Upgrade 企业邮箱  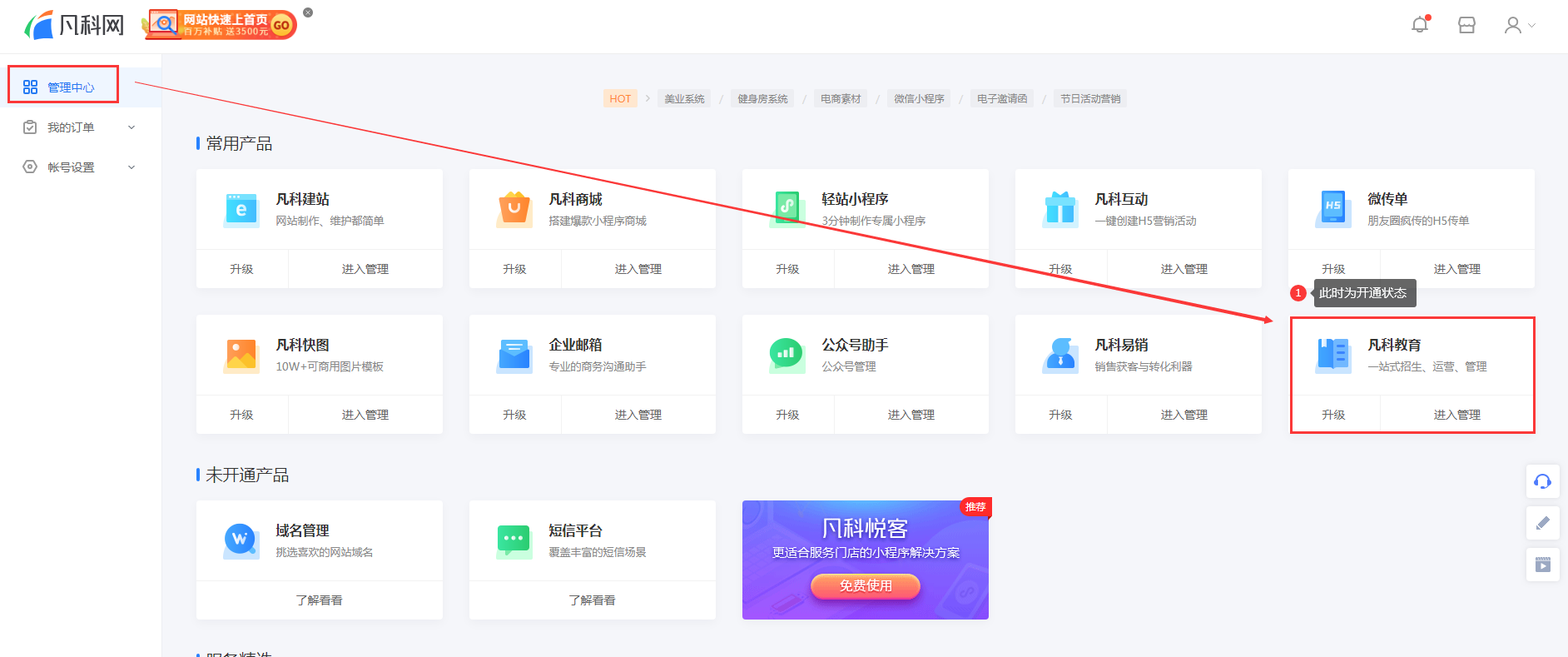tap(514, 415)
